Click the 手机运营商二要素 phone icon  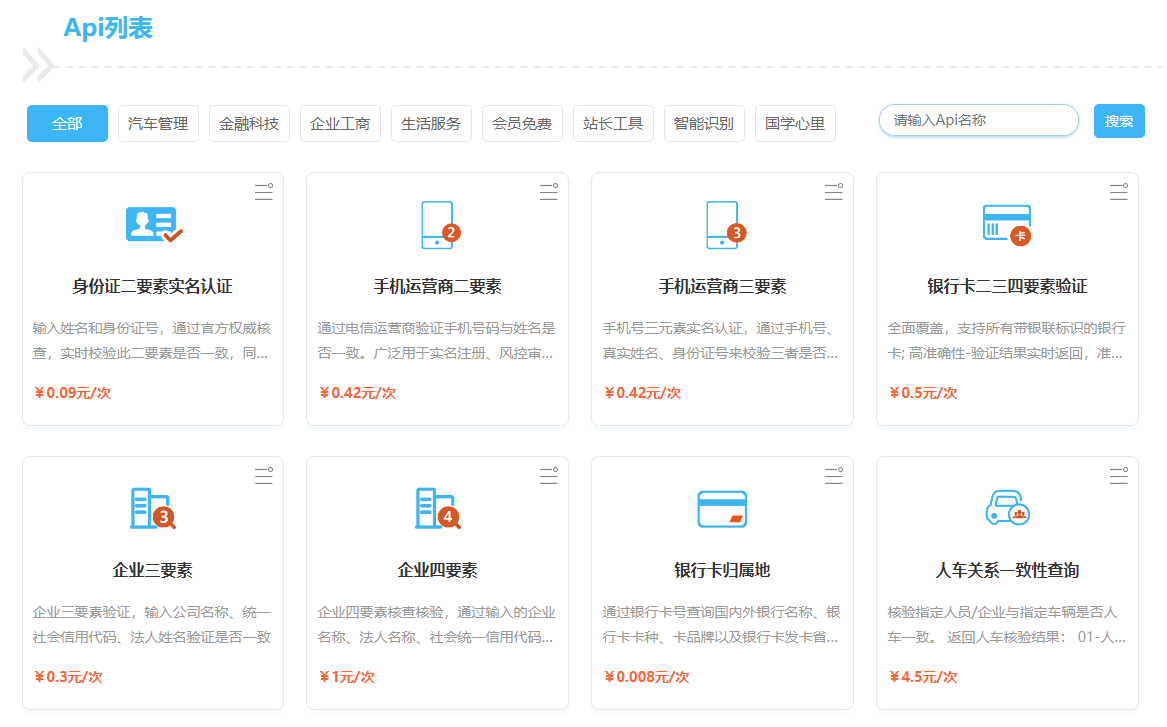(438, 225)
